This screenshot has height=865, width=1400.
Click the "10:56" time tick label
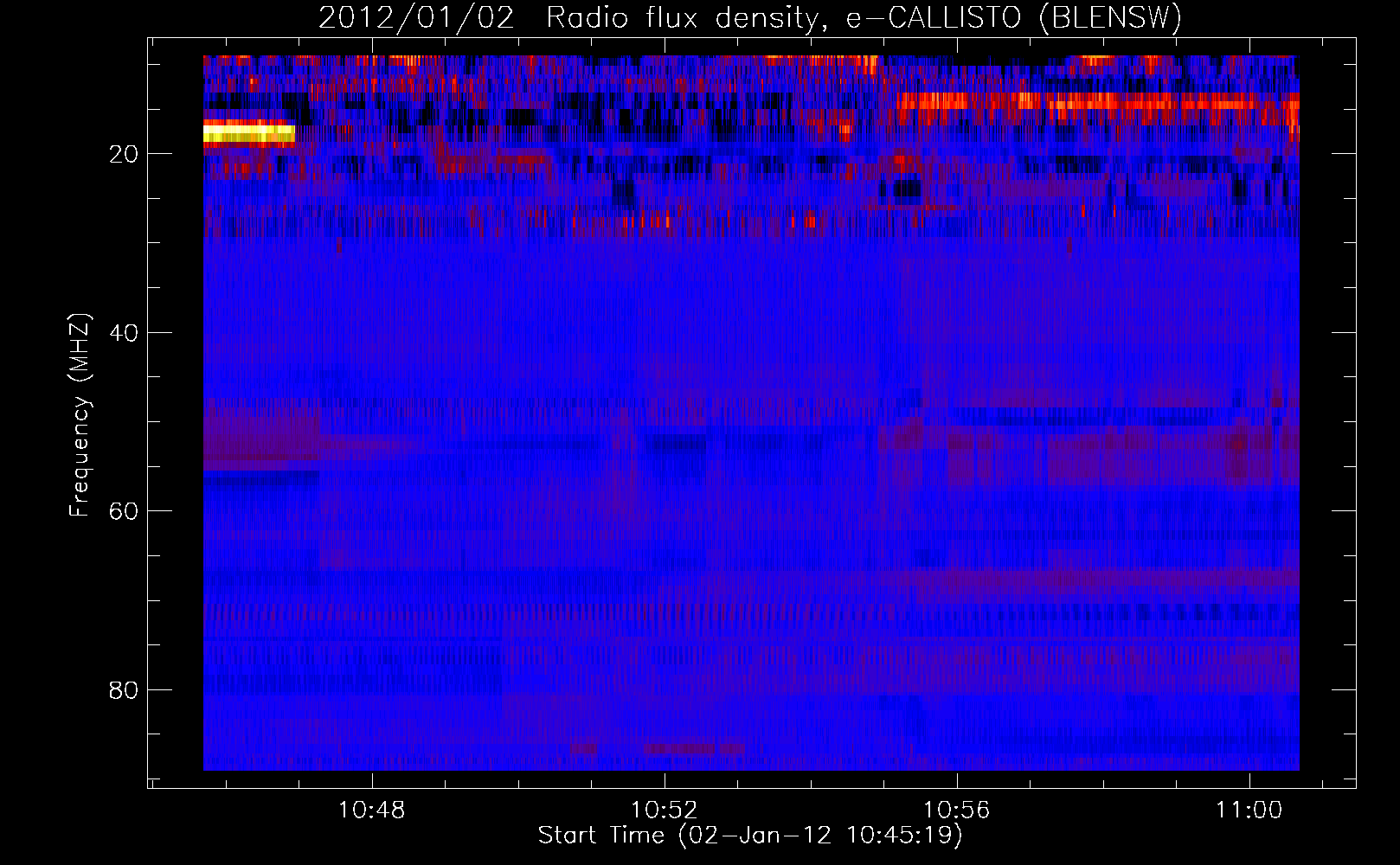[957, 811]
